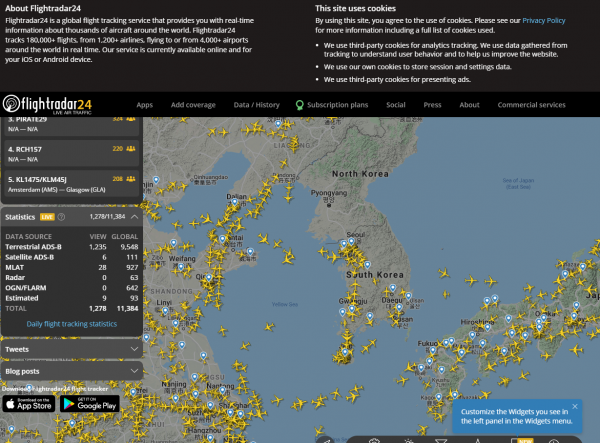Click the airport pin on Jeju island
This screenshot has width=600, height=443.
tap(345, 352)
